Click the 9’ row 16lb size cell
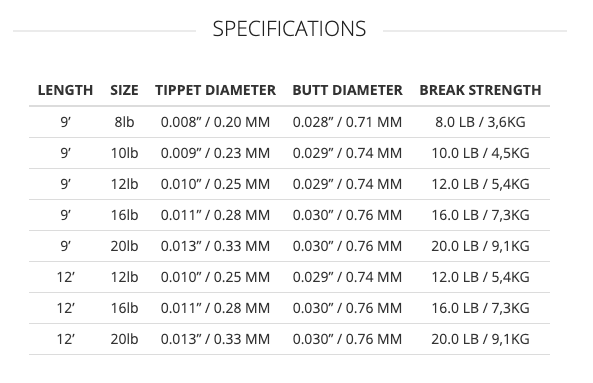This screenshot has width=593, height=383. coord(124,215)
